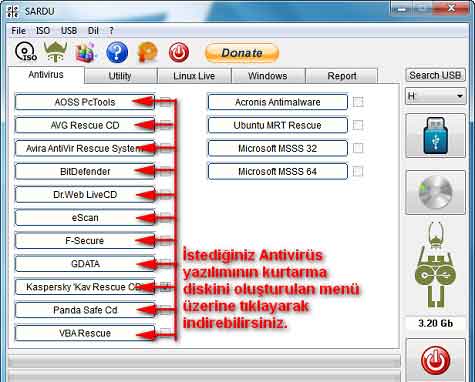Click the eScan button
Image resolution: width=475 pixels, height=382 pixels.
coord(85,218)
